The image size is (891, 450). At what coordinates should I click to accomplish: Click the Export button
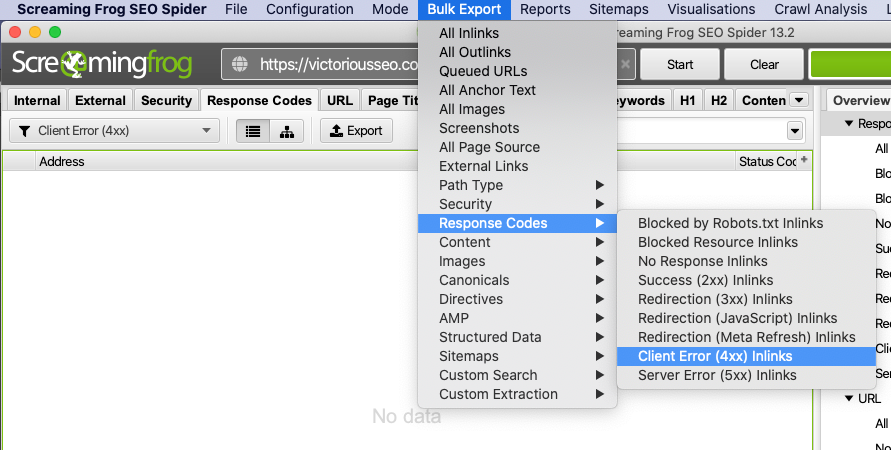pos(356,131)
